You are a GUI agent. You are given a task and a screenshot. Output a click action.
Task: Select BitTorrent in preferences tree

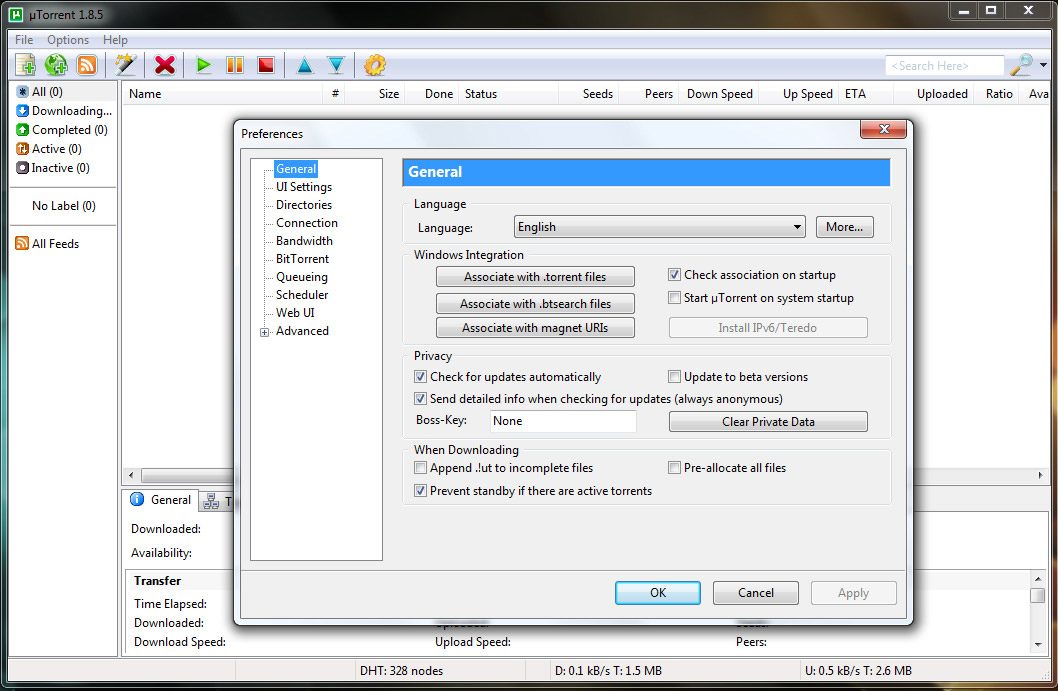tap(302, 258)
